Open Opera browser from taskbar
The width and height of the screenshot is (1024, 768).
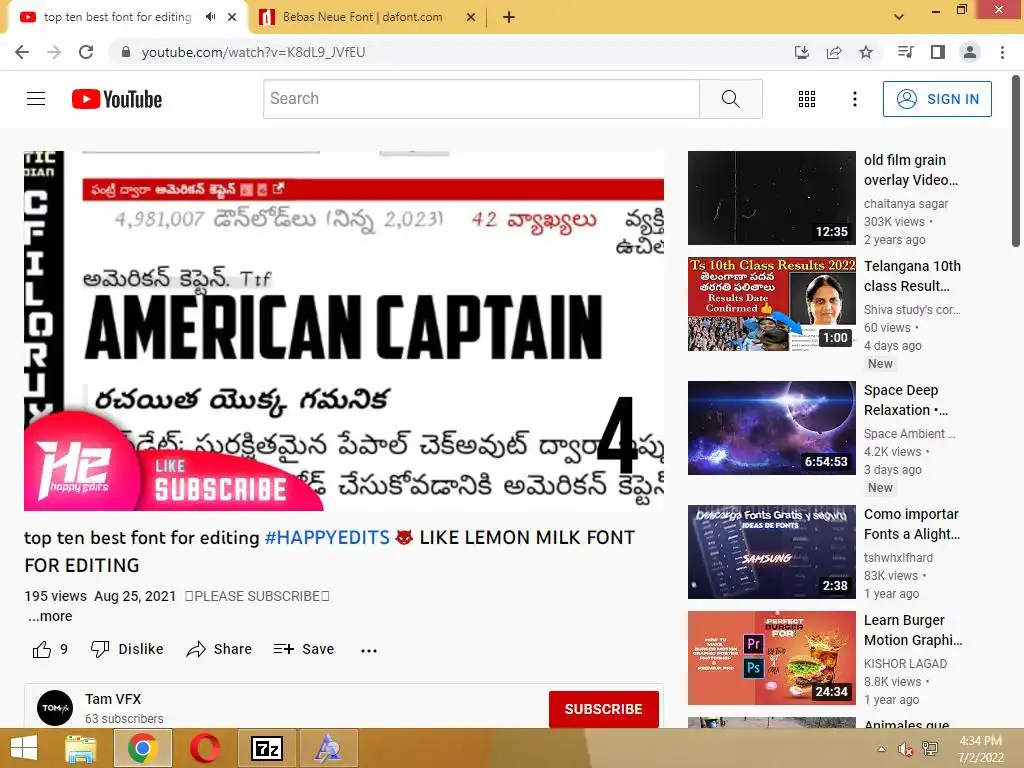204,748
